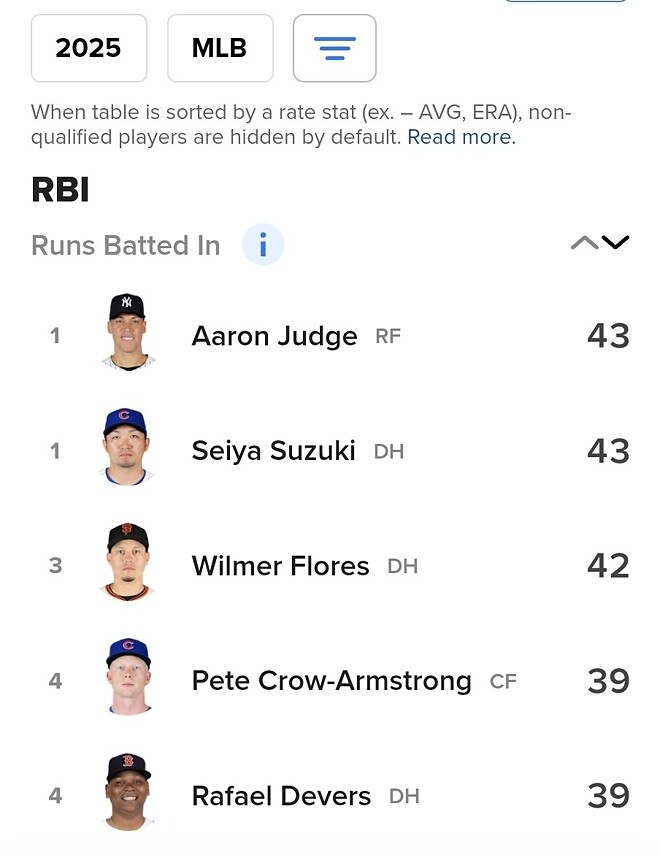Open the 2025 season dropdown
This screenshot has width=660, height=855.
point(89,48)
